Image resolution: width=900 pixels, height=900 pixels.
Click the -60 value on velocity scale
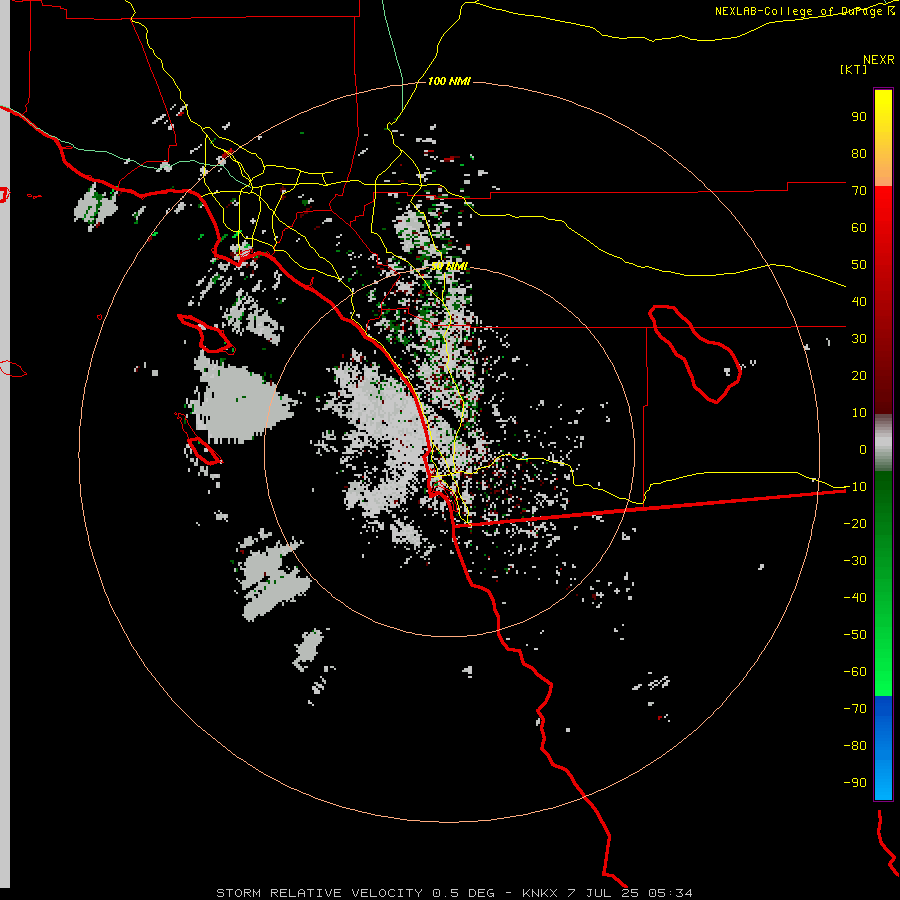[x=855, y=672]
